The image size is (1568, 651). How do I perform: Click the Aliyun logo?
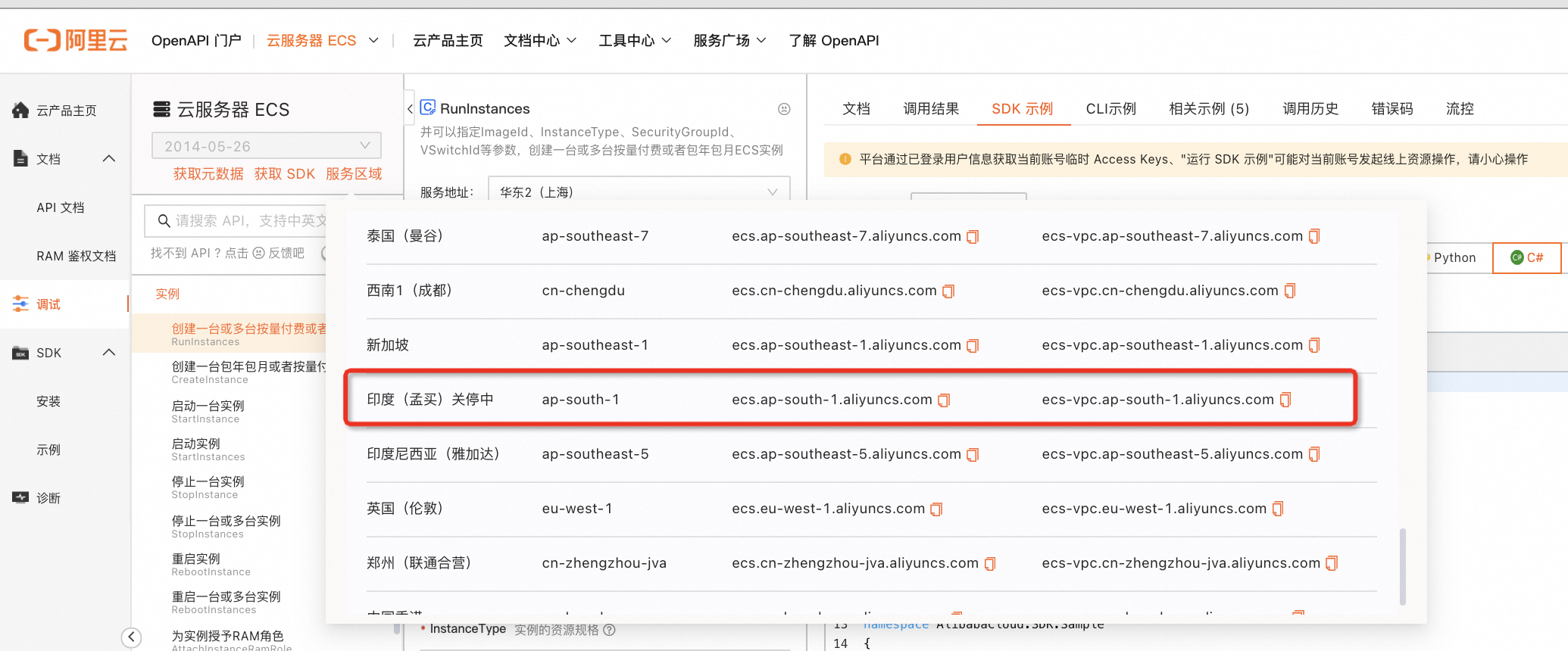point(75,40)
